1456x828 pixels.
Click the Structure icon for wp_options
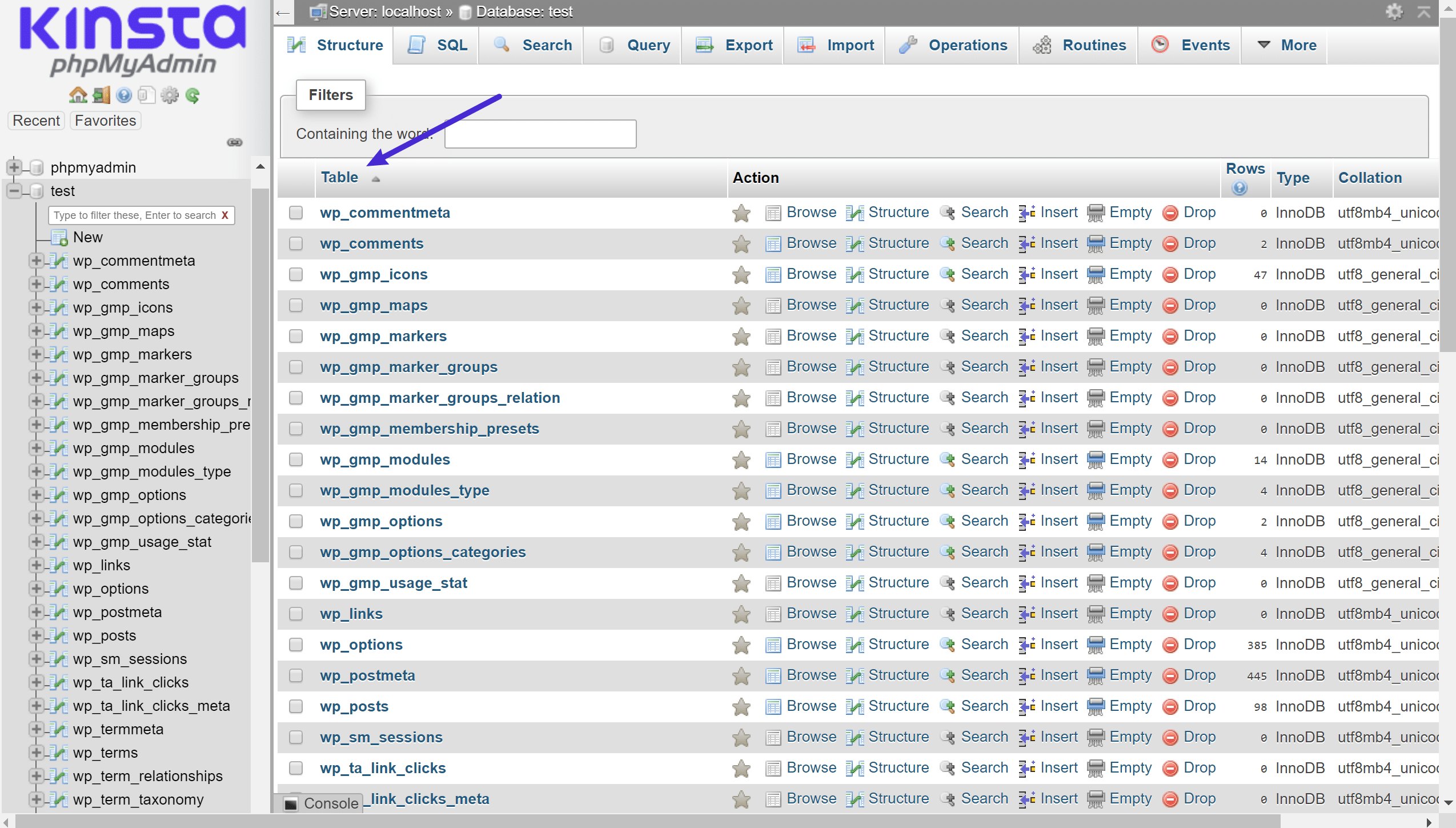pyautogui.click(x=854, y=644)
